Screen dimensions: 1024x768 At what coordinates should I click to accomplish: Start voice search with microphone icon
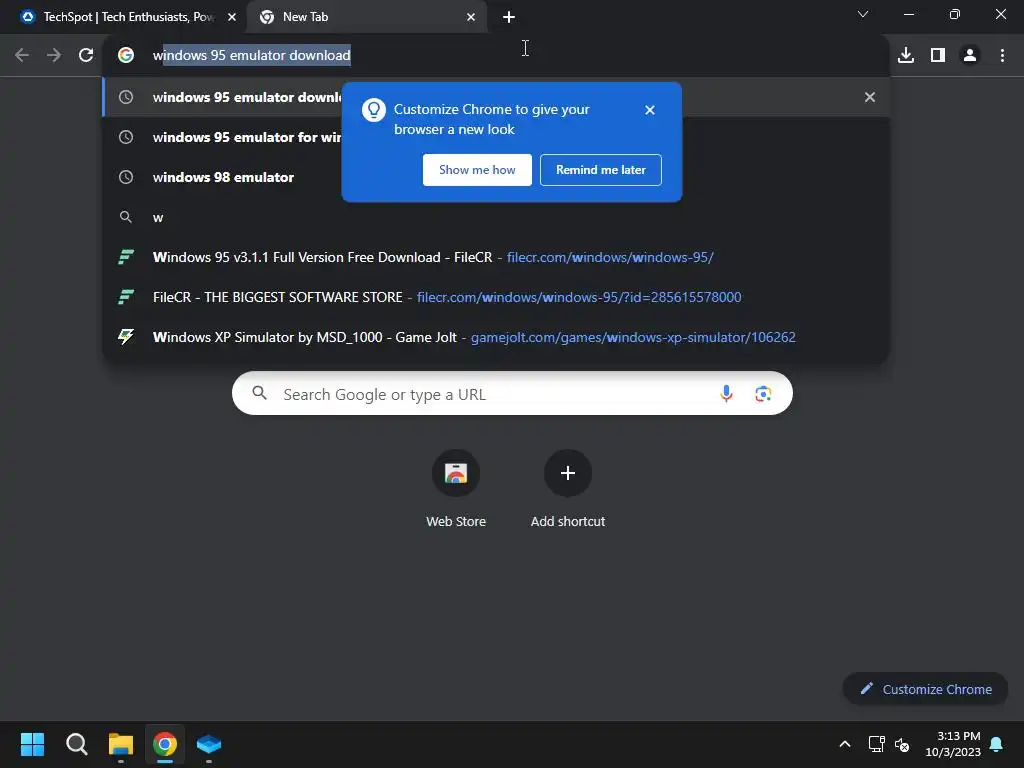click(x=726, y=394)
